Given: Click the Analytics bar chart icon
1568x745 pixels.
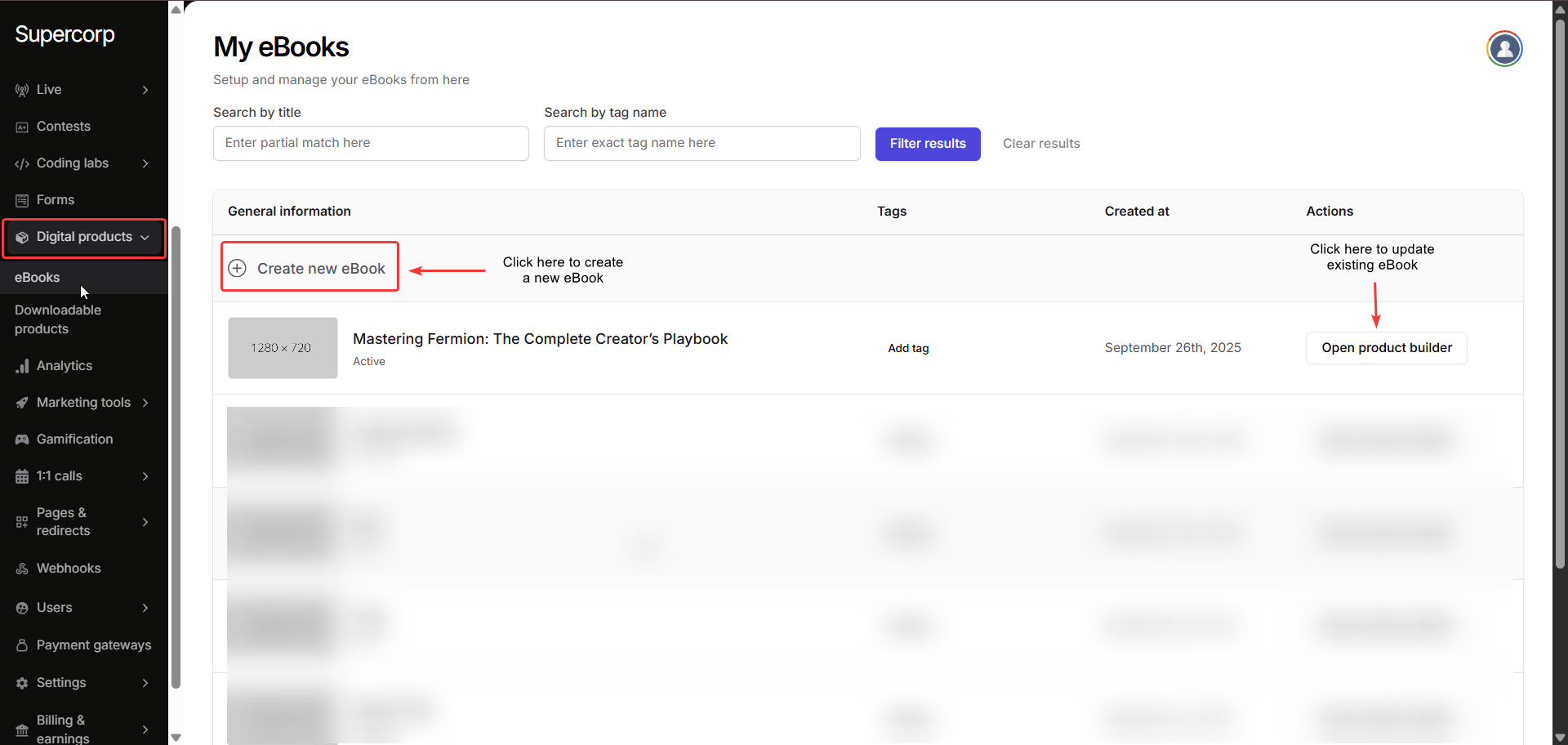Looking at the screenshot, I should 22,366.
